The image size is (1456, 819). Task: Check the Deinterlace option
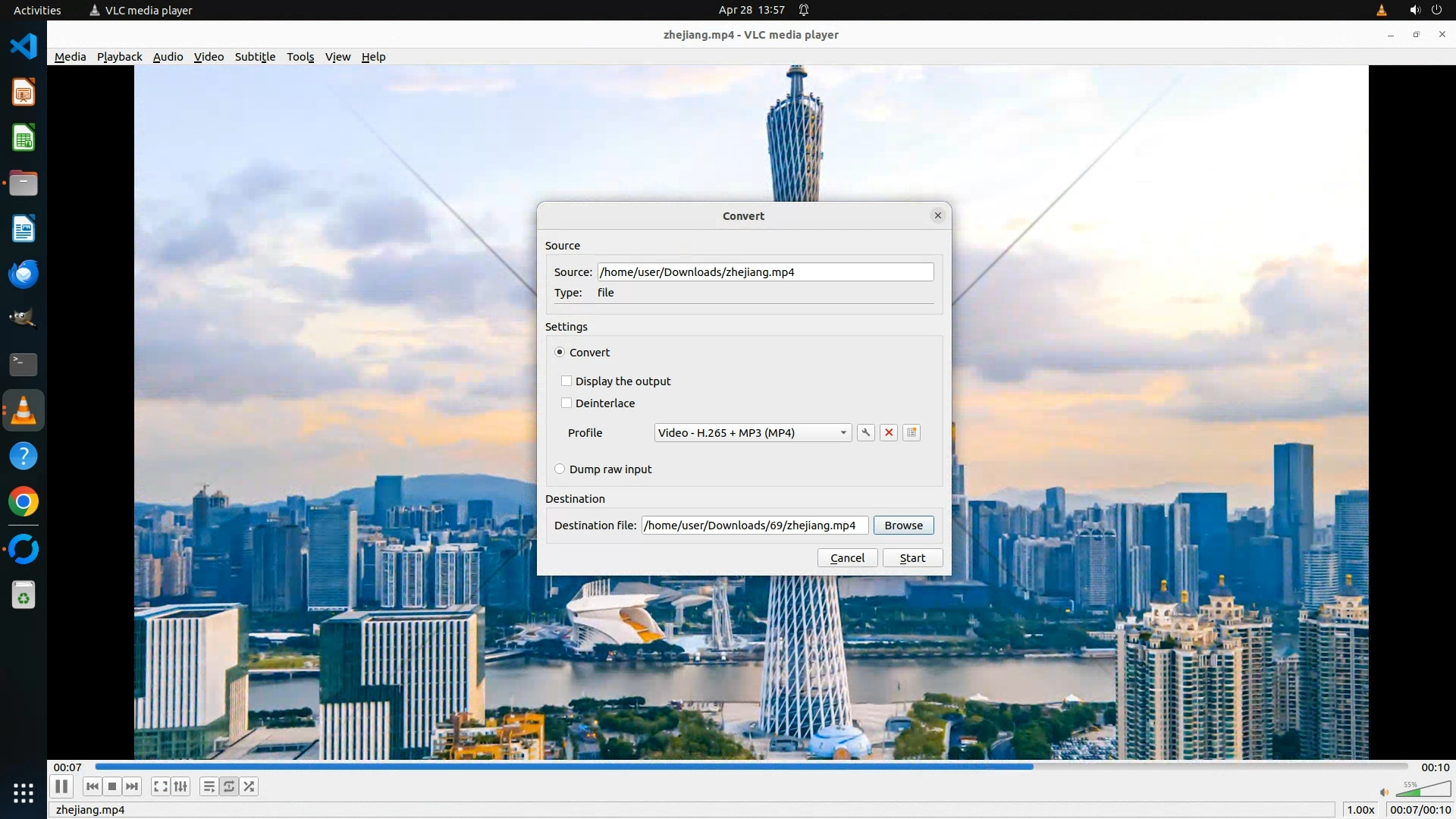click(566, 403)
